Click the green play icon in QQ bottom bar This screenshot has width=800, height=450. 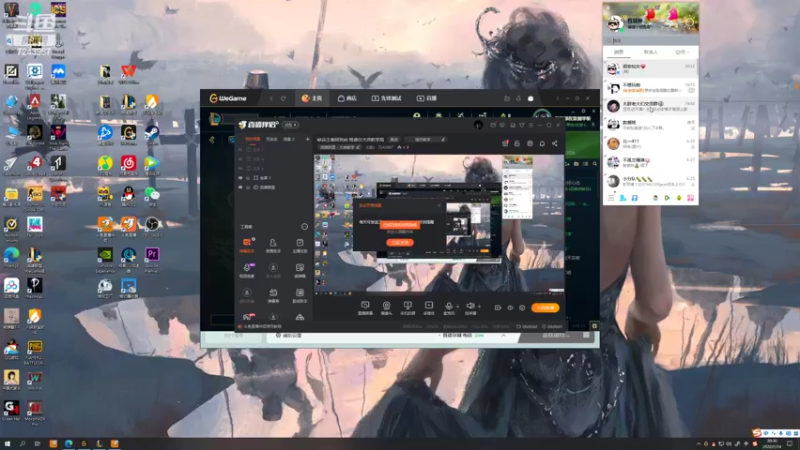point(667,198)
